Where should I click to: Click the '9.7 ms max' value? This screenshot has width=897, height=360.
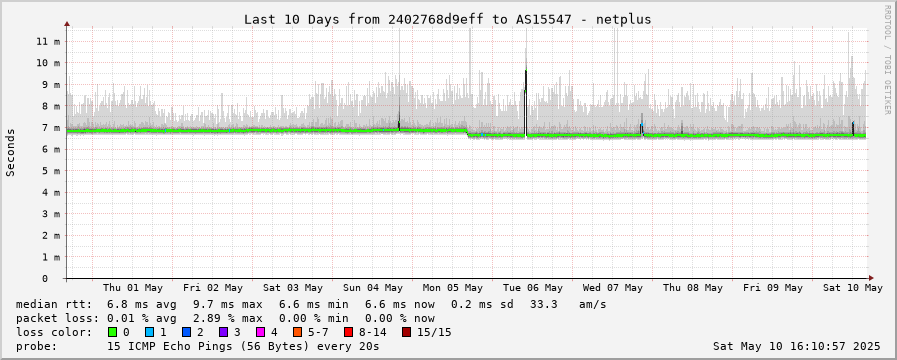pos(228,304)
